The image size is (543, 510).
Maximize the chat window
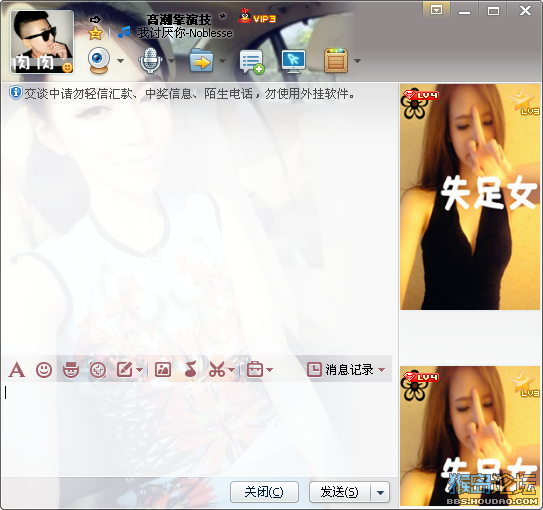pos(493,11)
